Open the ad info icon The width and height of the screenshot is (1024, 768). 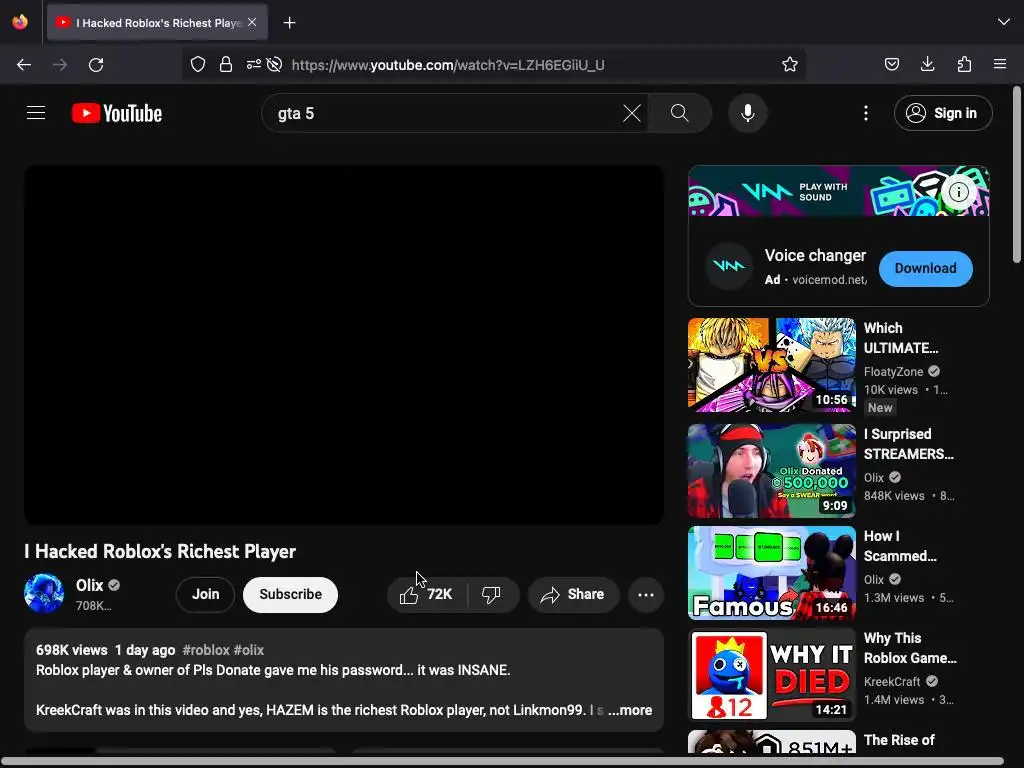(959, 192)
